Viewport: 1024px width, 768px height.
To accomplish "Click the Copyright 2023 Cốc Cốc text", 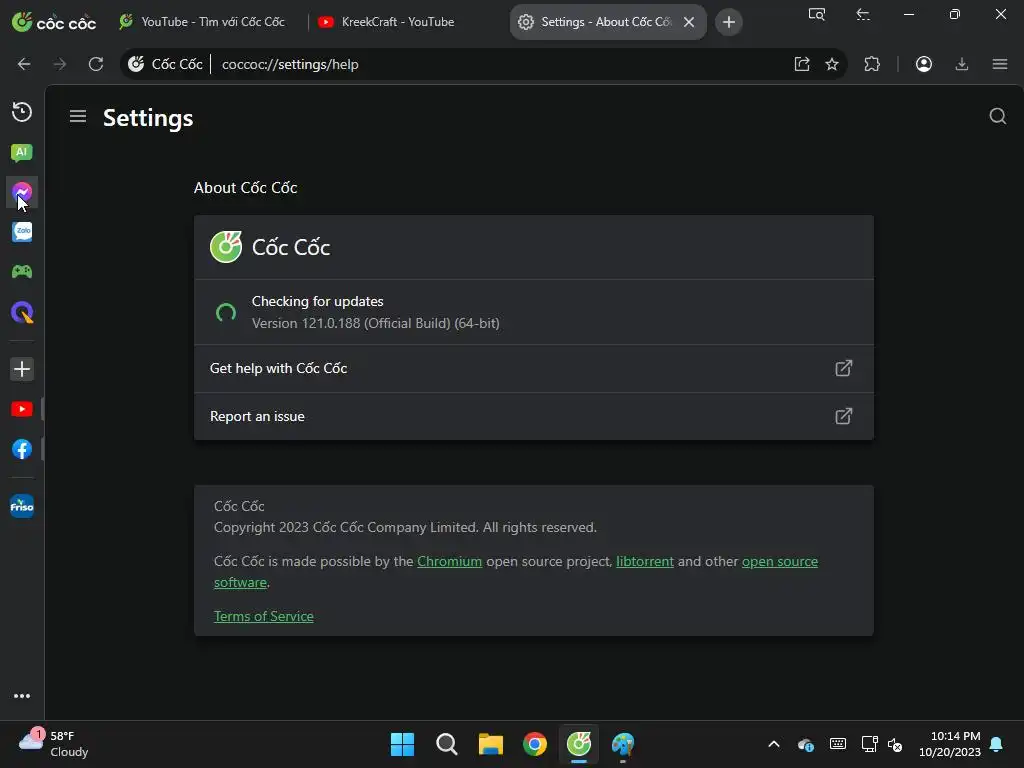I will coord(405,528).
